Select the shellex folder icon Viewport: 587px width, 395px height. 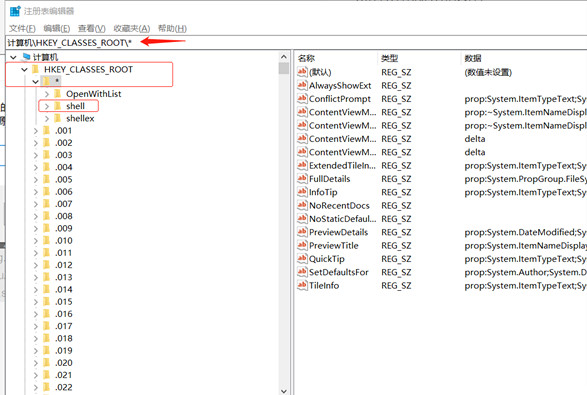pyautogui.click(x=58, y=118)
